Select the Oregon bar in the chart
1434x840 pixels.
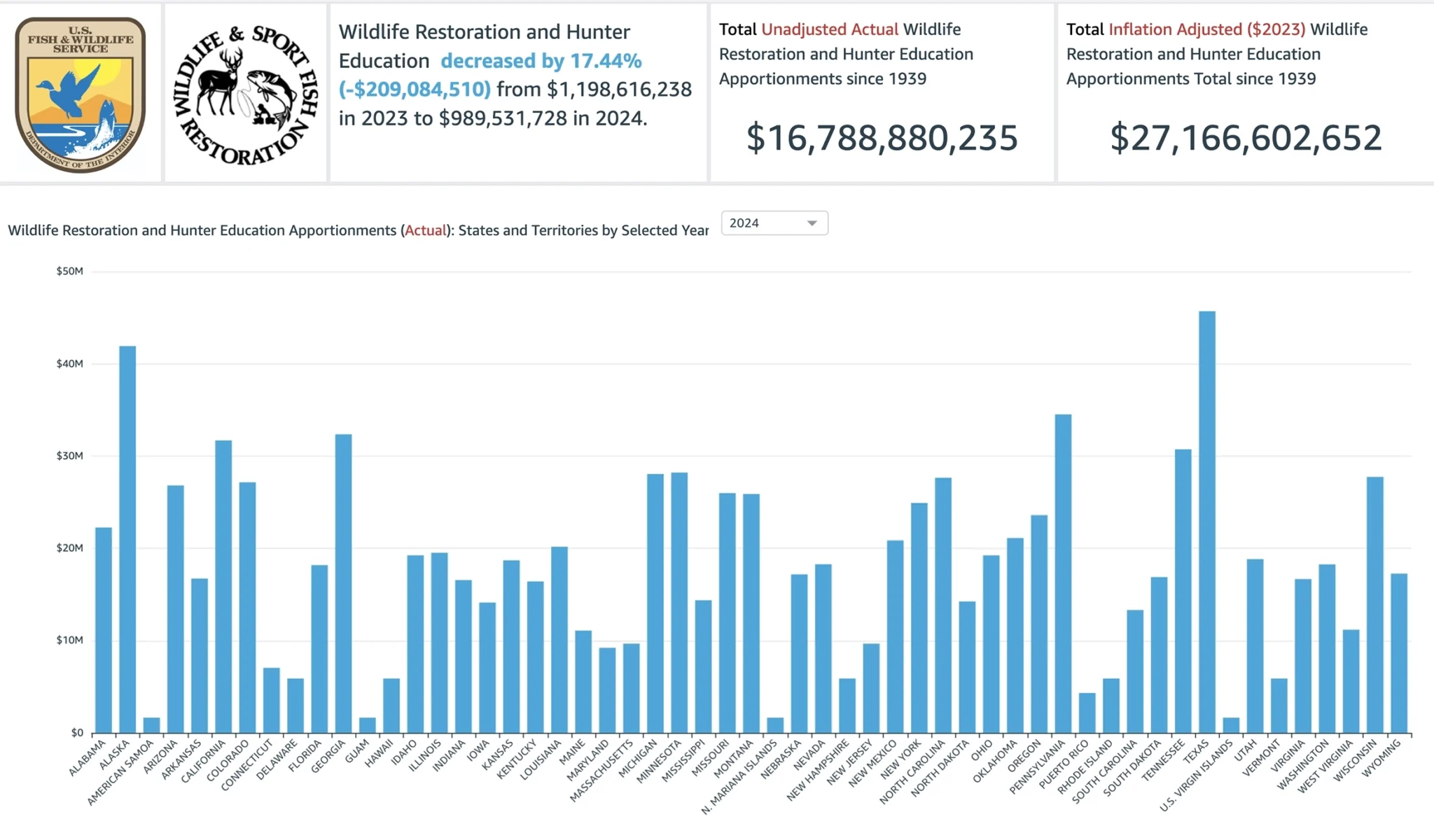click(x=1039, y=624)
